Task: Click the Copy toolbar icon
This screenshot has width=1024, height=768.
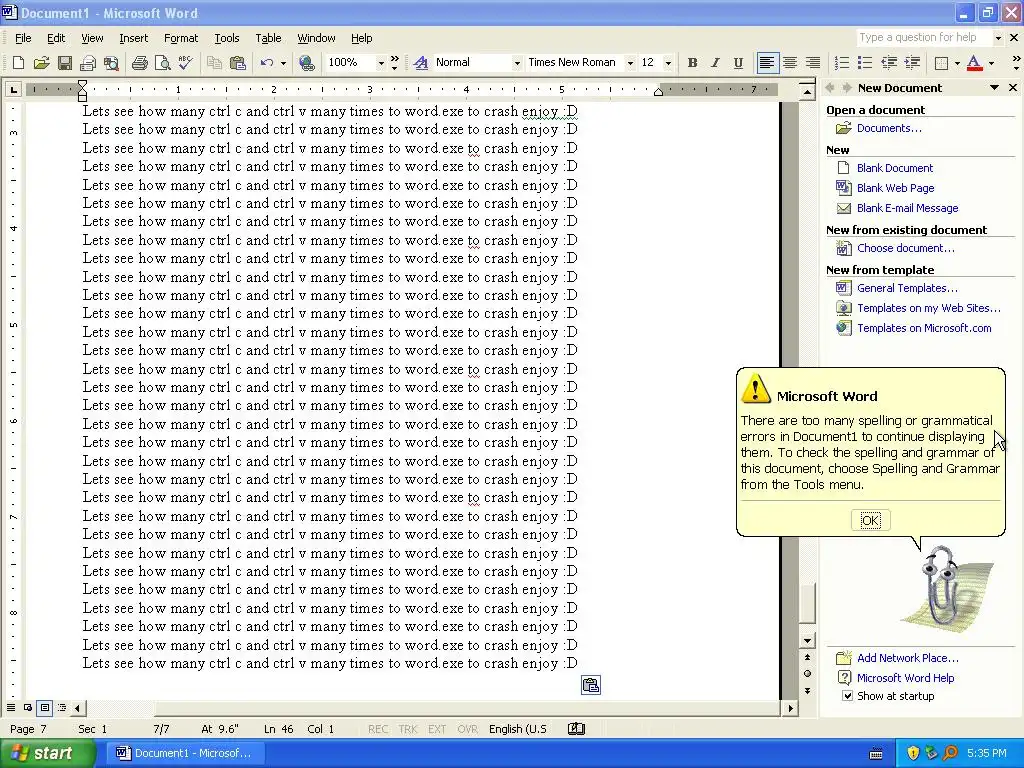Action: pos(214,63)
